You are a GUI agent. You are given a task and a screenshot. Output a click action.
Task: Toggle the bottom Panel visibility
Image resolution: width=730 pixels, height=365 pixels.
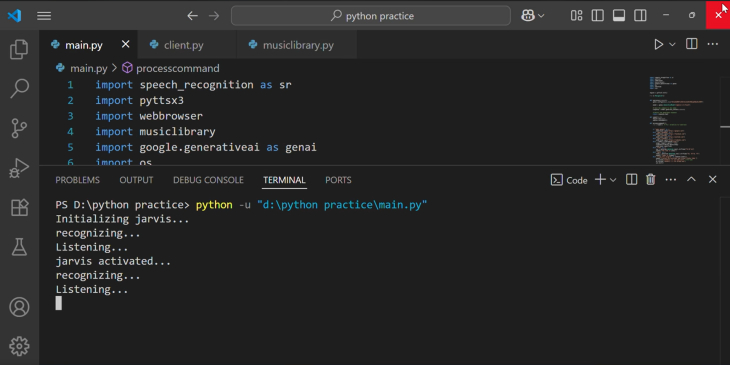(x=619, y=16)
